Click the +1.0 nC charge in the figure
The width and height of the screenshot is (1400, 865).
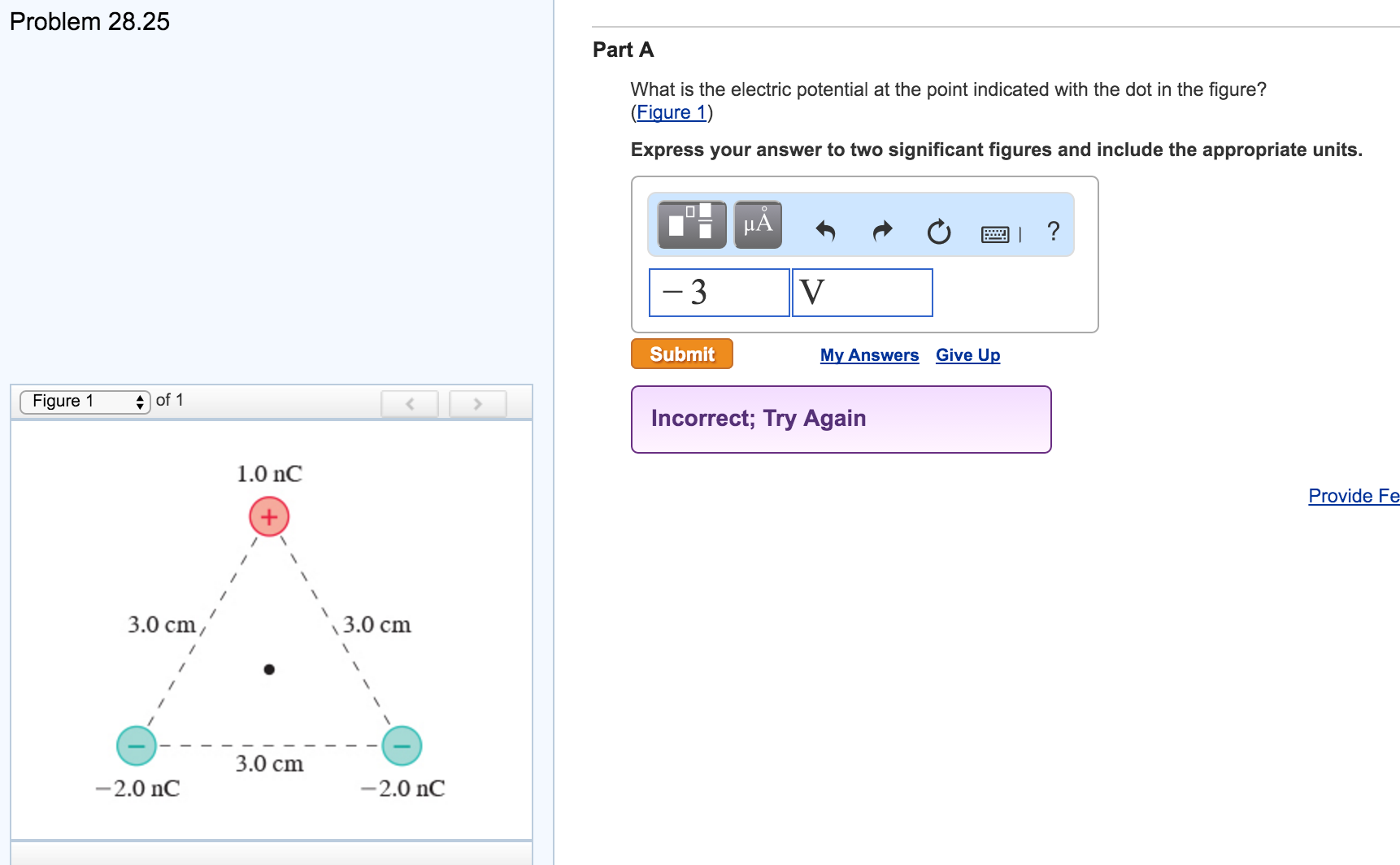coord(268,515)
